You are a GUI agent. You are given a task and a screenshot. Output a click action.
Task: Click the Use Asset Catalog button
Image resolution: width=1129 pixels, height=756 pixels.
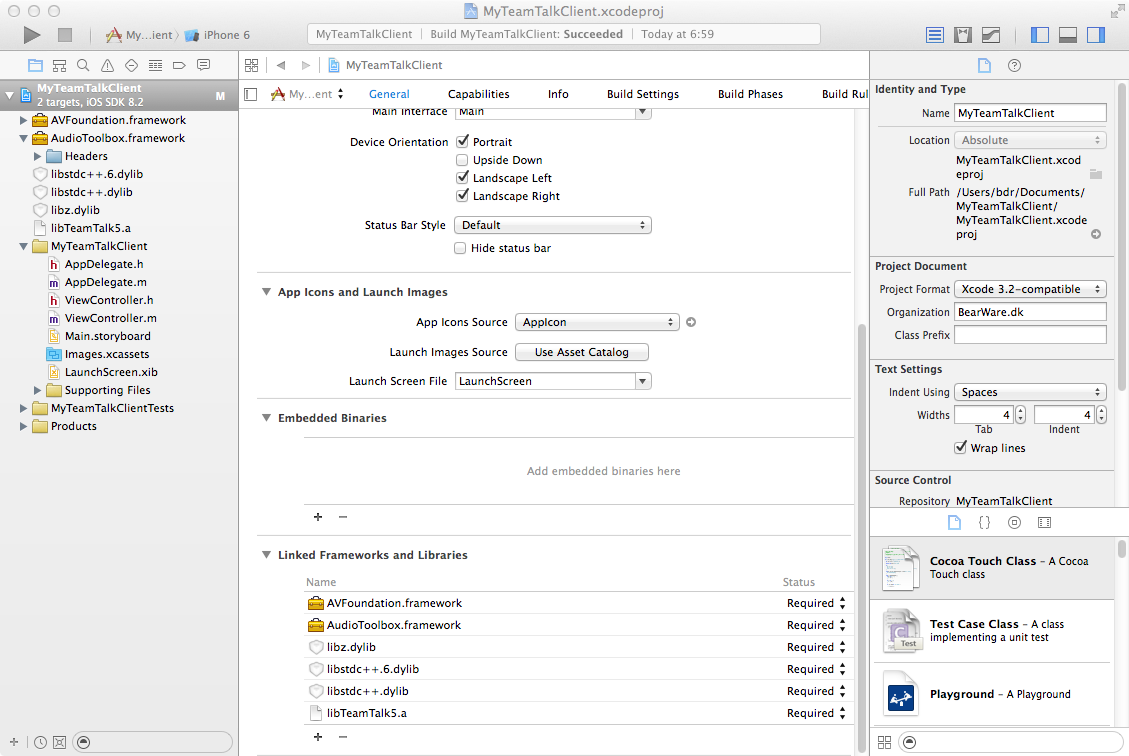coord(581,352)
